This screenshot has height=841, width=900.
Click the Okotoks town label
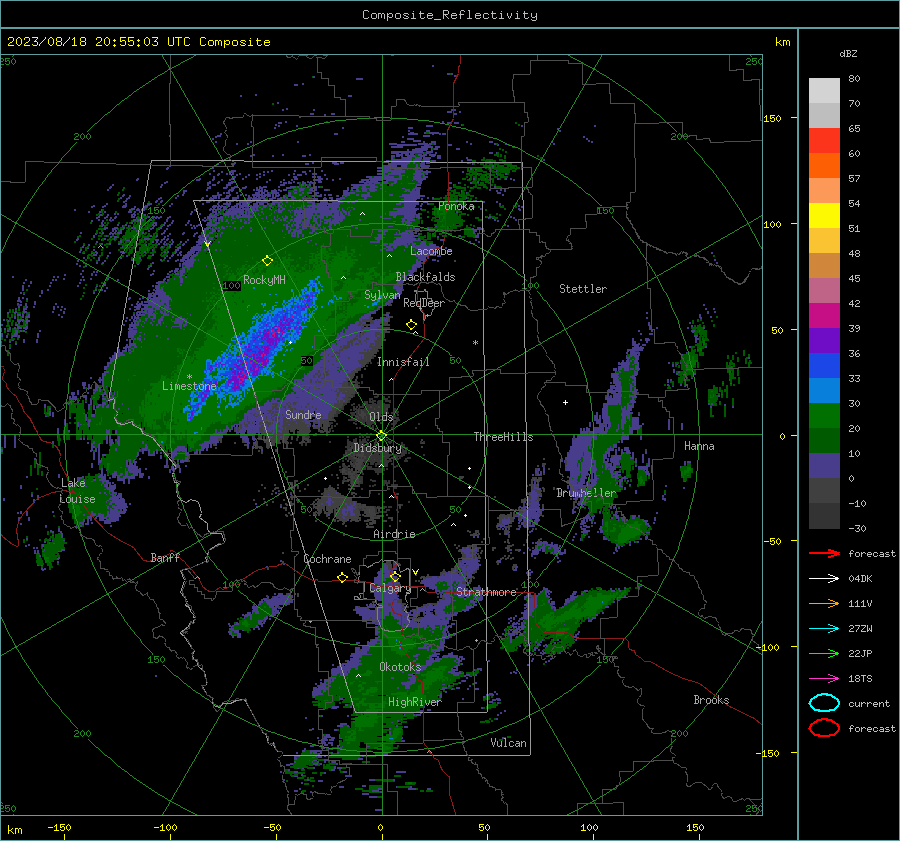click(400, 667)
